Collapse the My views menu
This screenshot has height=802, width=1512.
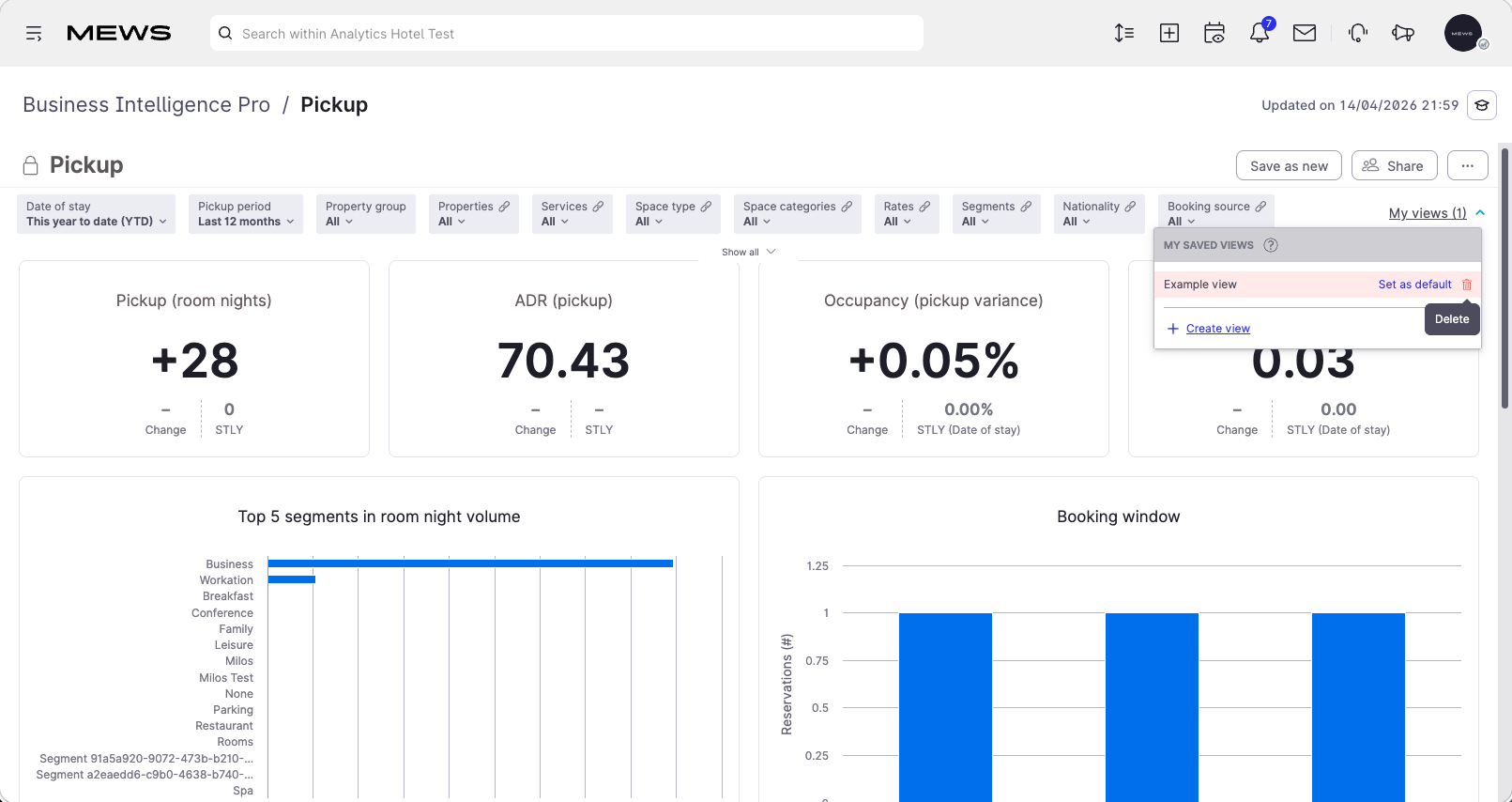coord(1436,213)
